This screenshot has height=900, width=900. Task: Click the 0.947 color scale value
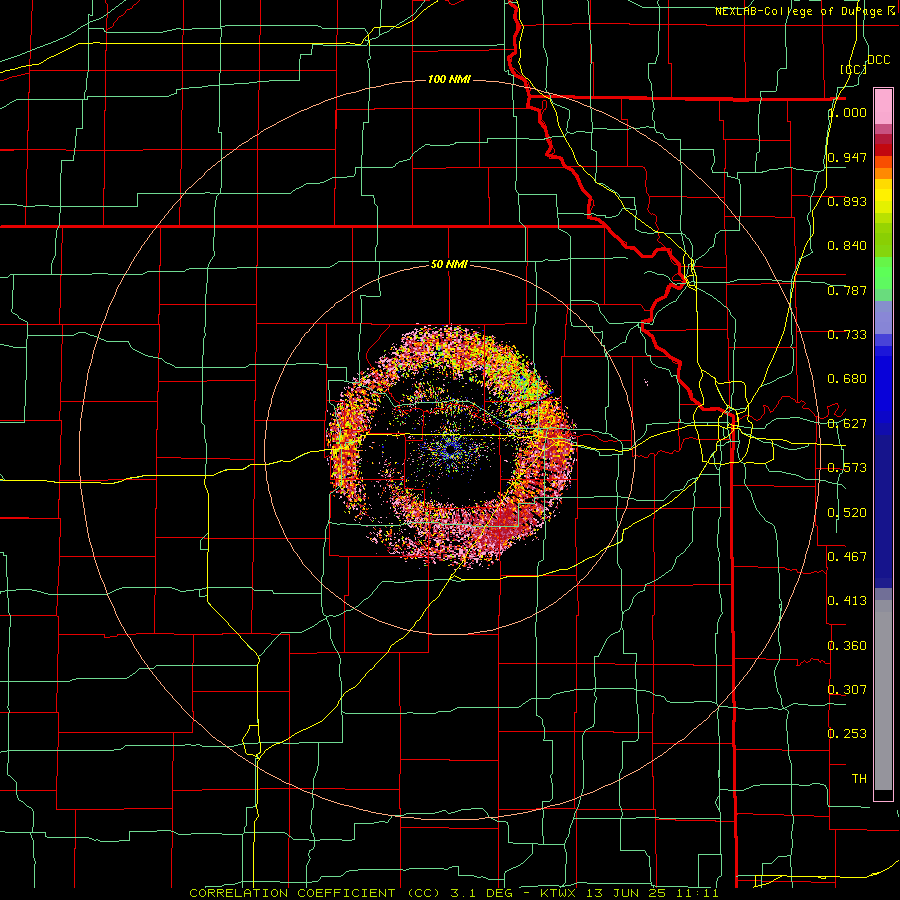tap(847, 157)
